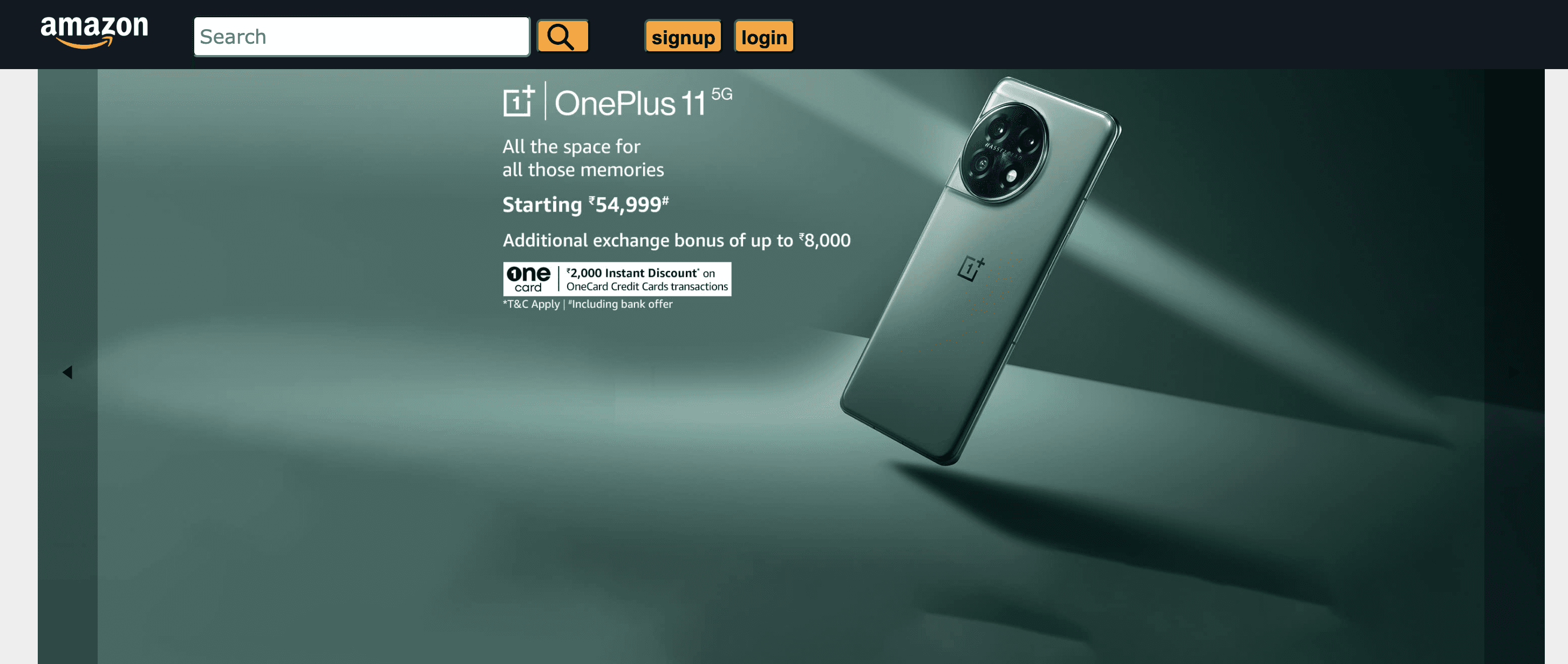This screenshot has width=1568, height=664.
Task: Click the magnifying glass search button
Action: pyautogui.click(x=562, y=37)
